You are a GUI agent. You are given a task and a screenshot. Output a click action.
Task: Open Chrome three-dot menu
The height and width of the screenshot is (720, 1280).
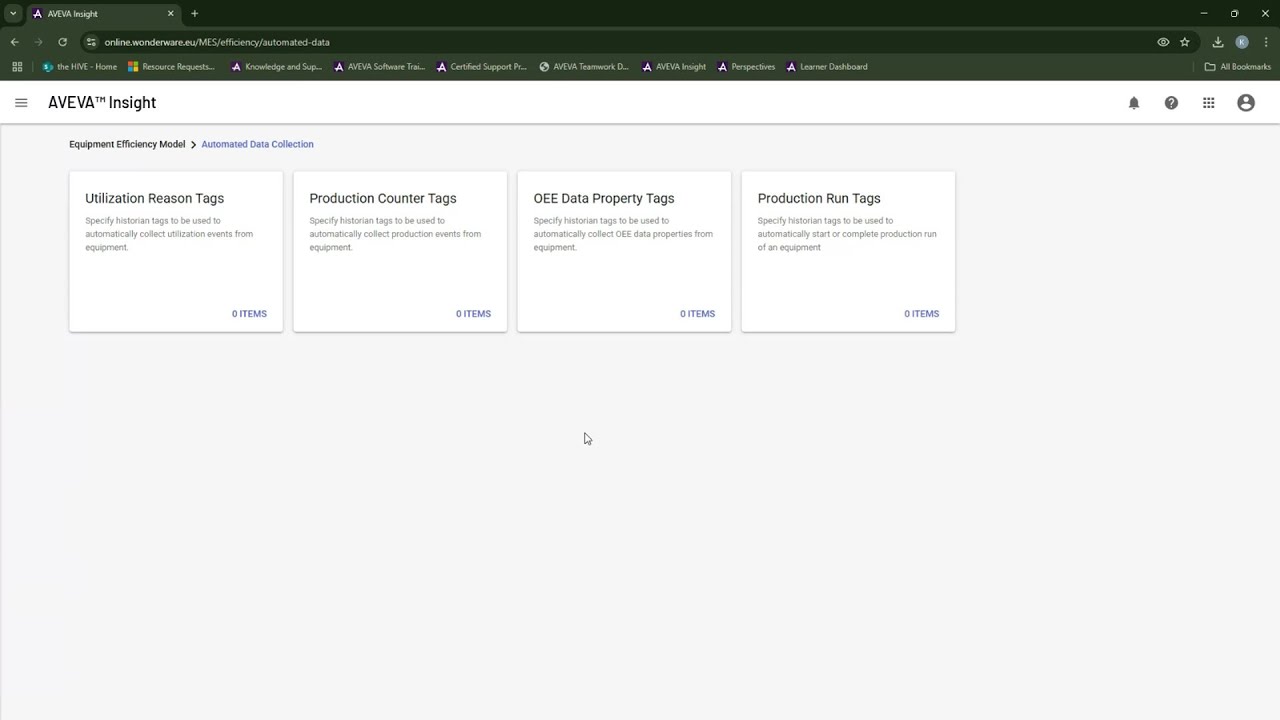[x=1266, y=42]
